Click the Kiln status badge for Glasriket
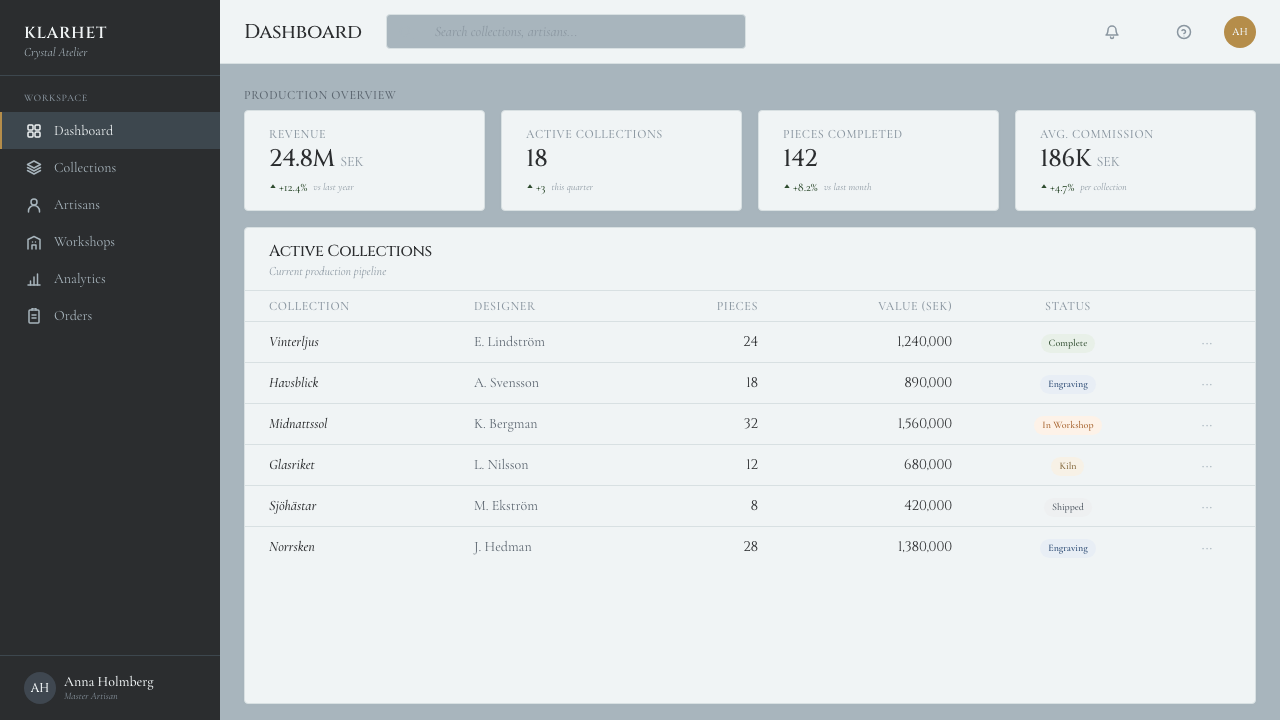The width and height of the screenshot is (1280, 720). click(1068, 466)
